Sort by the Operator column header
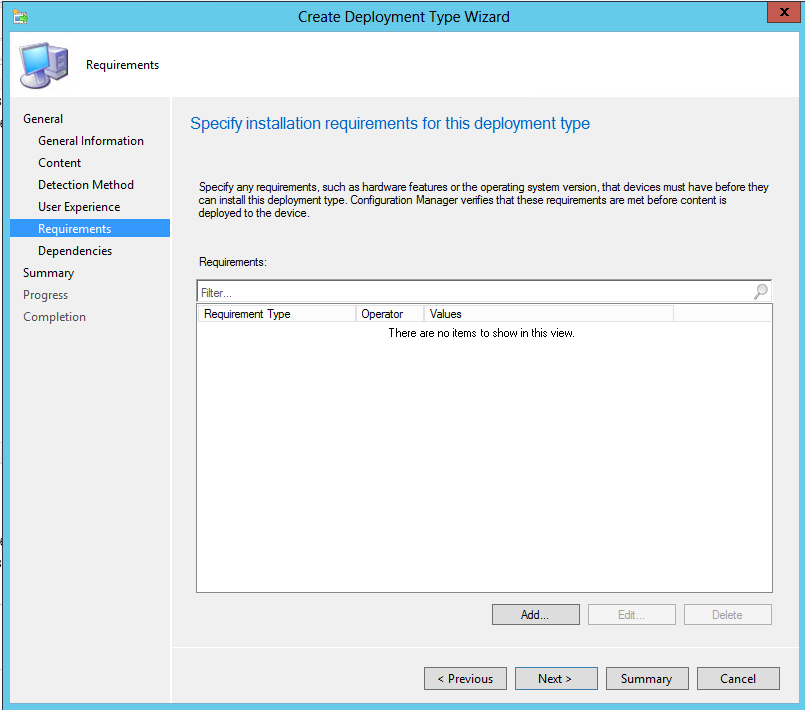The height and width of the screenshot is (710, 805). [x=390, y=314]
